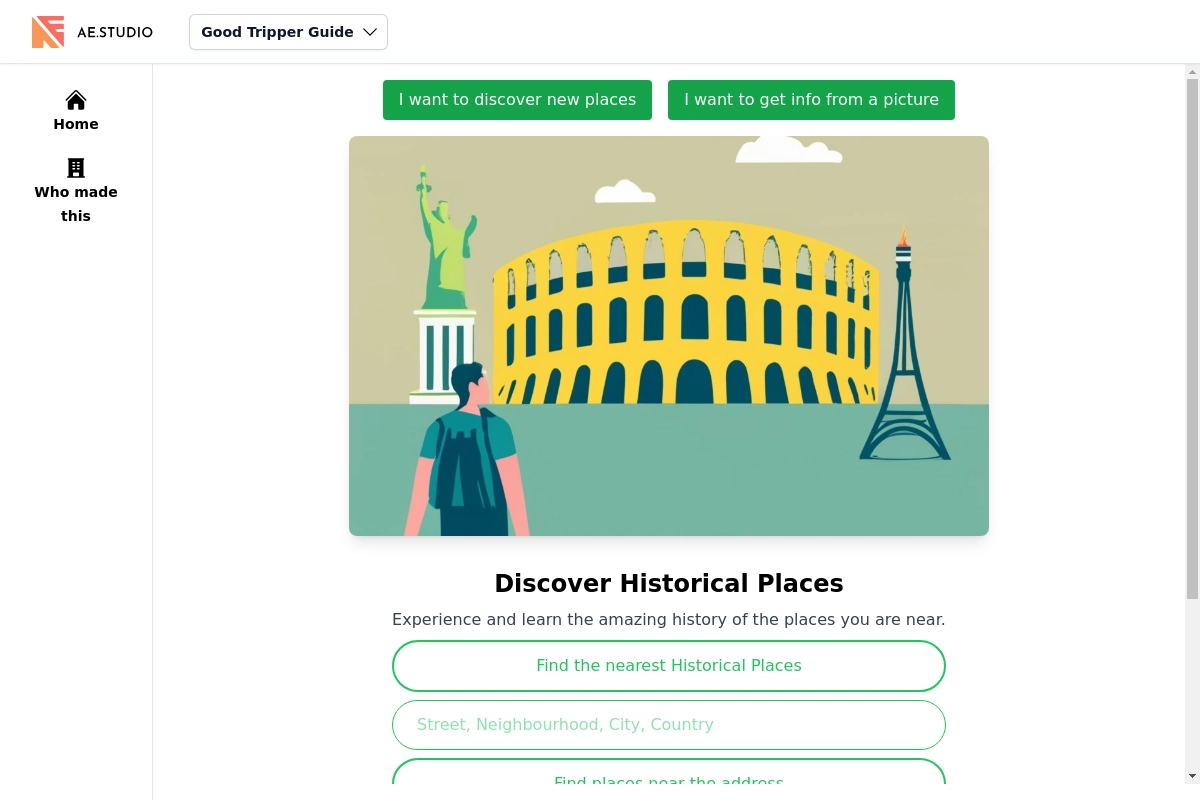The width and height of the screenshot is (1200, 800).
Task: Click the AE Studio orange logo icon
Action: 48,32
